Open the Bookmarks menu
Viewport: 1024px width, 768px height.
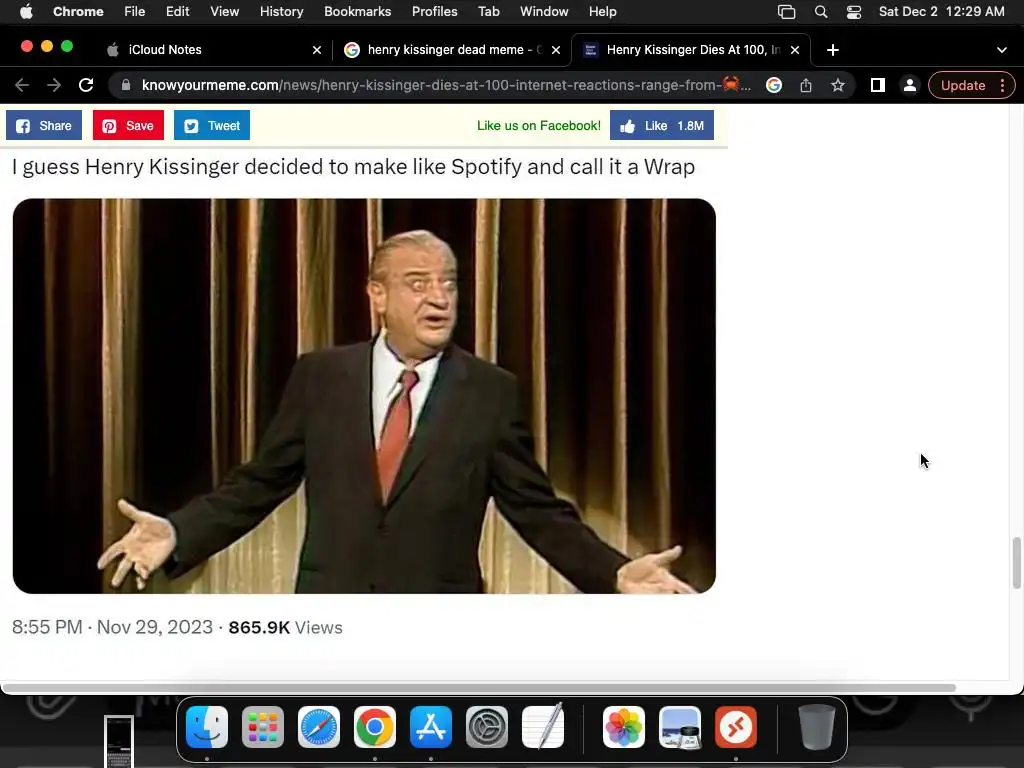click(357, 11)
